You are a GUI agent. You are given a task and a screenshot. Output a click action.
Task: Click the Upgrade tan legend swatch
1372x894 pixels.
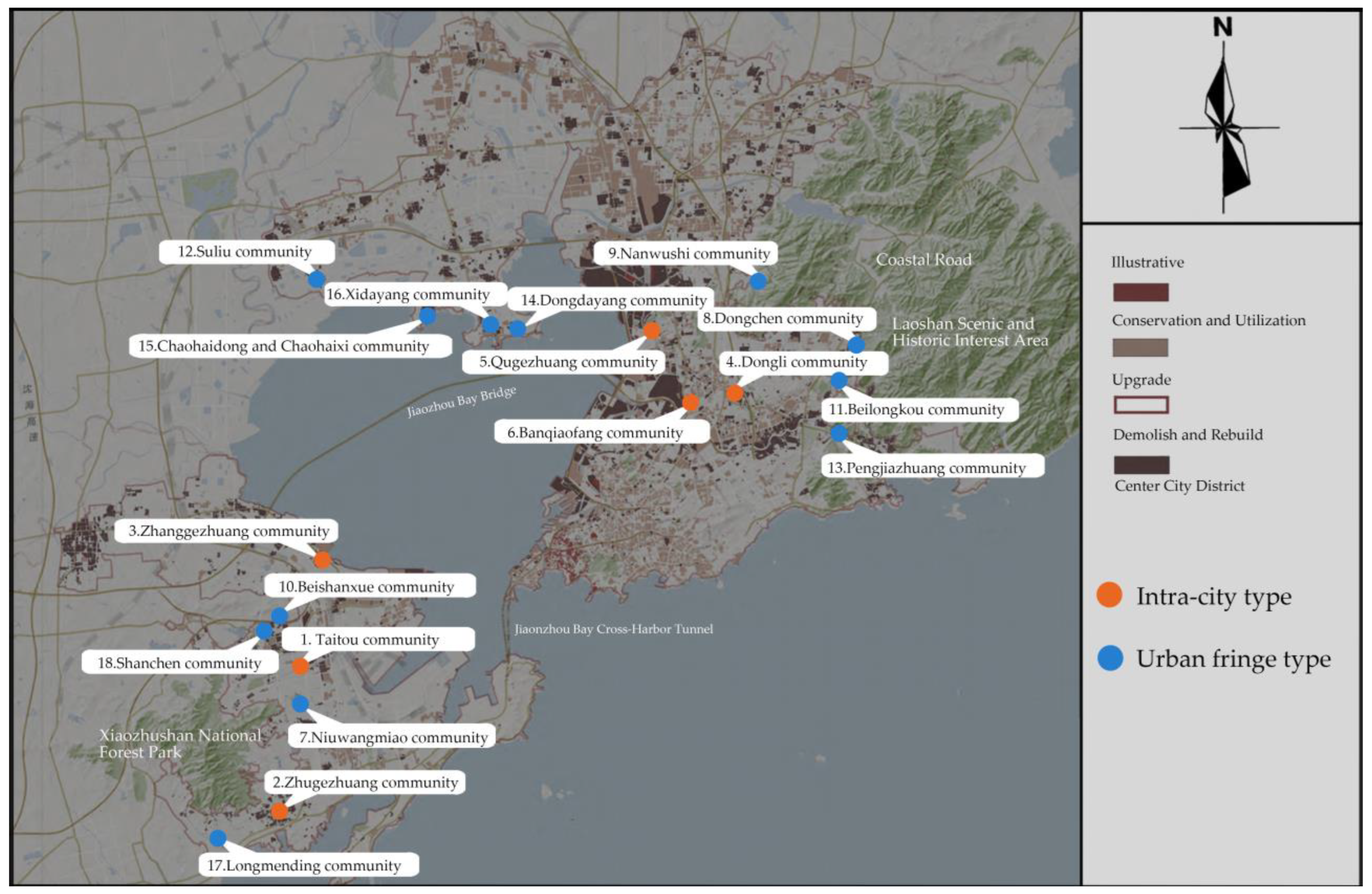[1140, 348]
